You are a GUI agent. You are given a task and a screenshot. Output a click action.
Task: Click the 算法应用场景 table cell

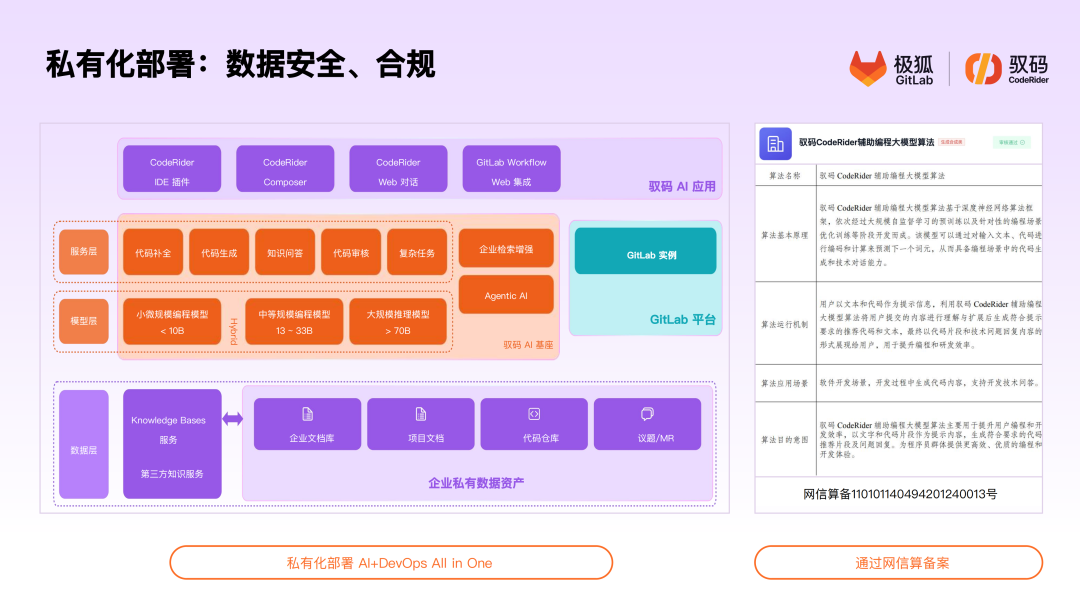pos(785,384)
